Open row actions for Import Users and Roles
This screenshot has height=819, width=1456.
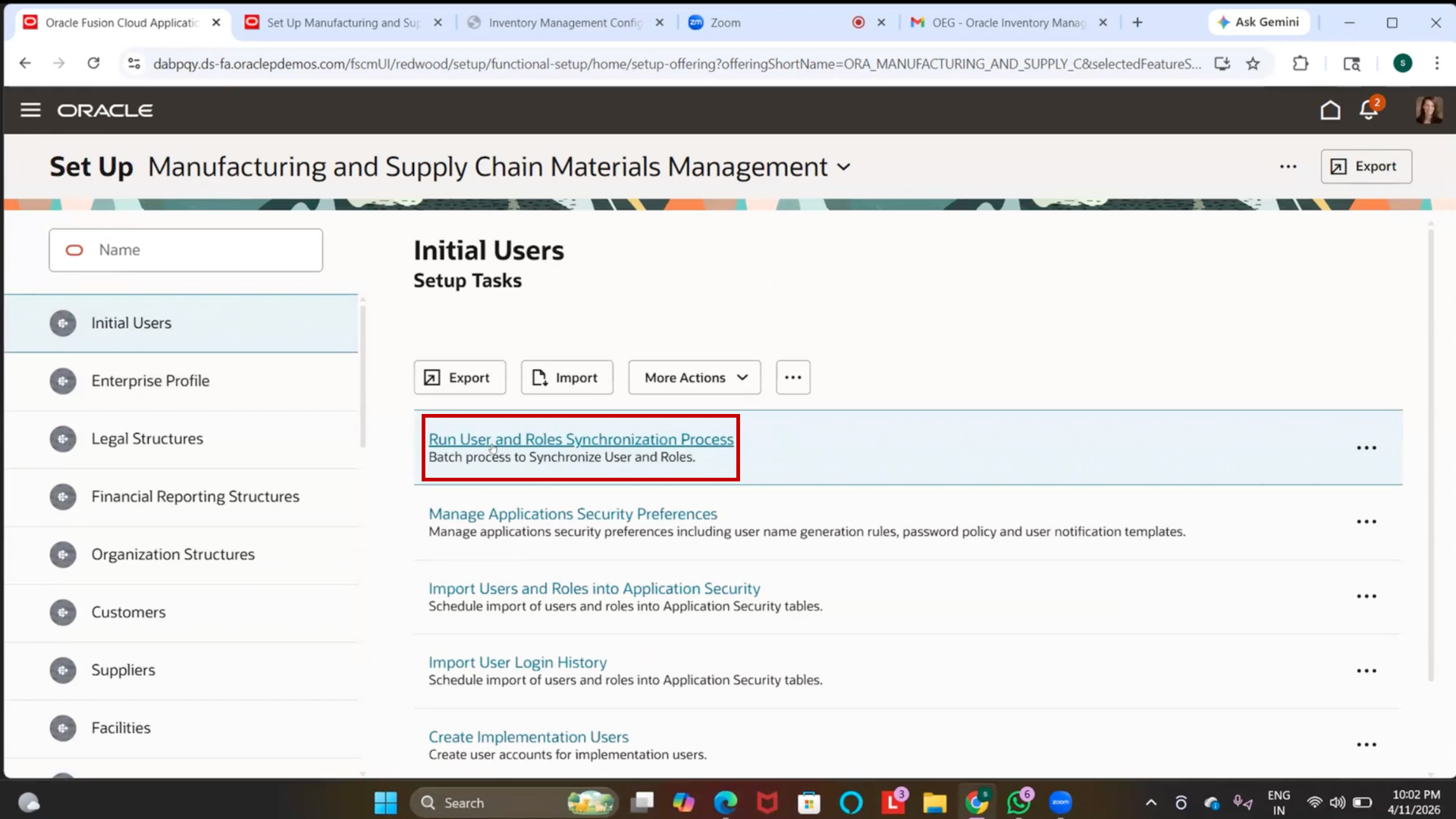pyautogui.click(x=1367, y=597)
